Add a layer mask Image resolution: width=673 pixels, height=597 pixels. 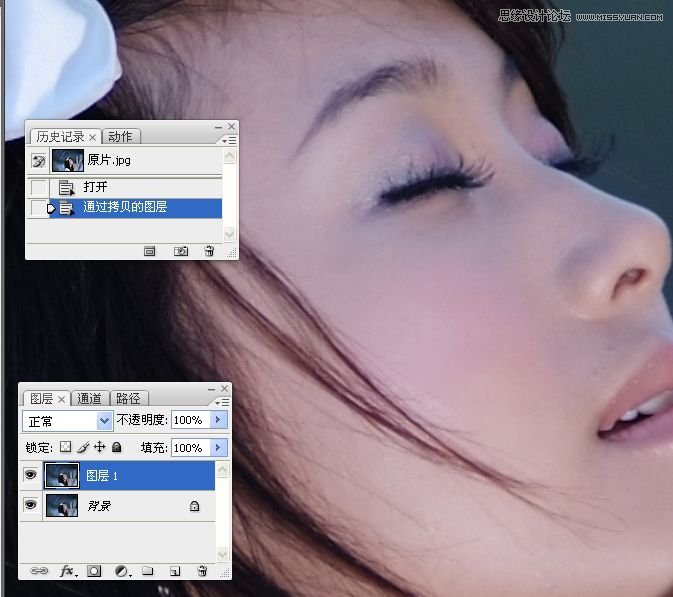click(x=94, y=571)
